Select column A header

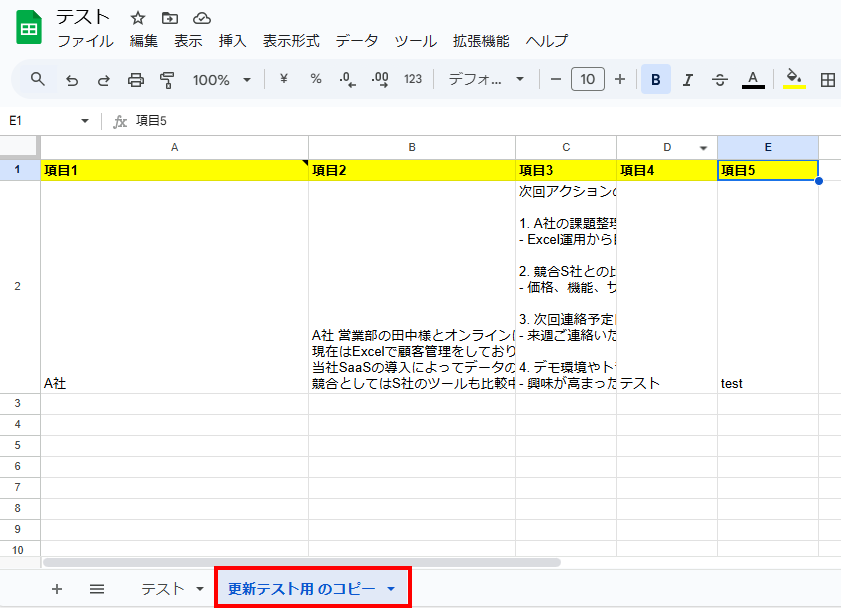(x=174, y=147)
